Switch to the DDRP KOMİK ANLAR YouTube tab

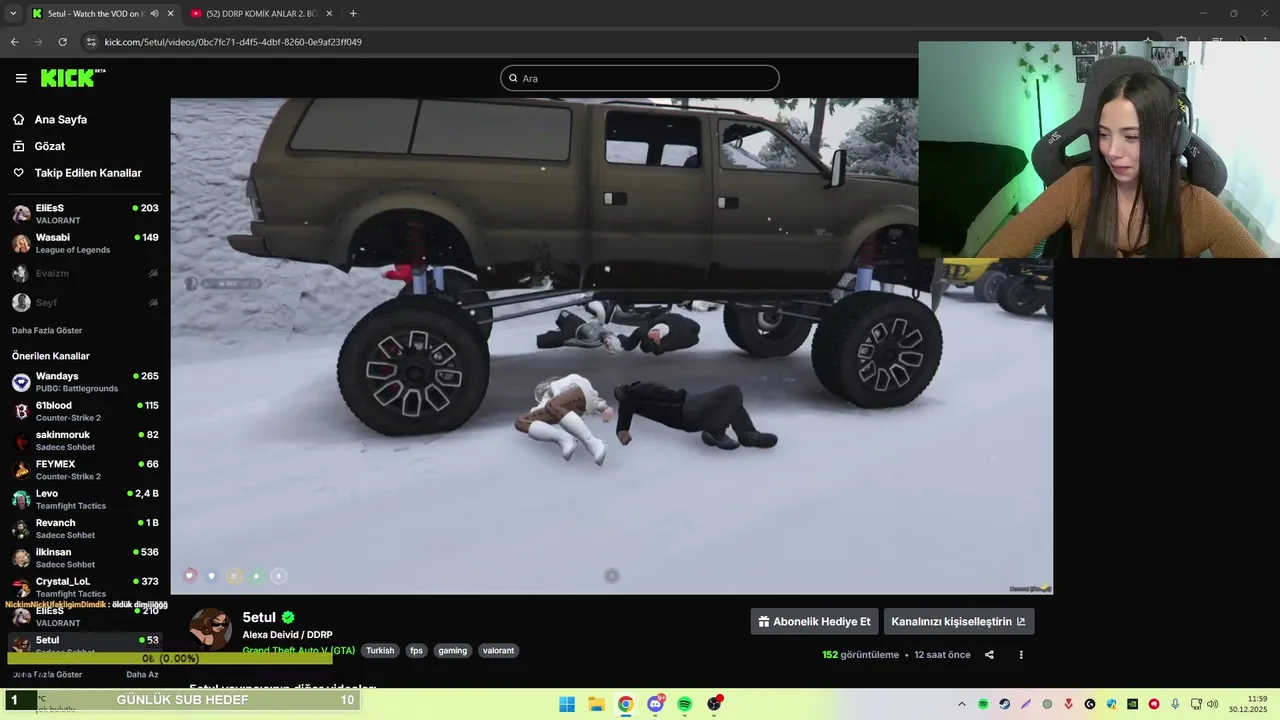262,13
